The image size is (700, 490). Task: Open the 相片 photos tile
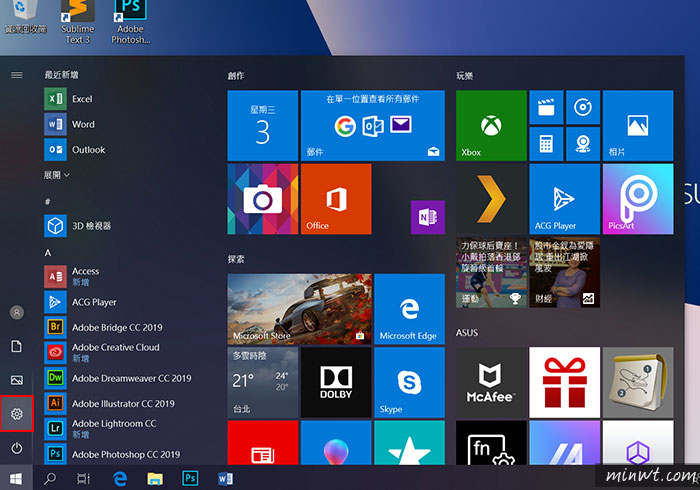point(638,125)
